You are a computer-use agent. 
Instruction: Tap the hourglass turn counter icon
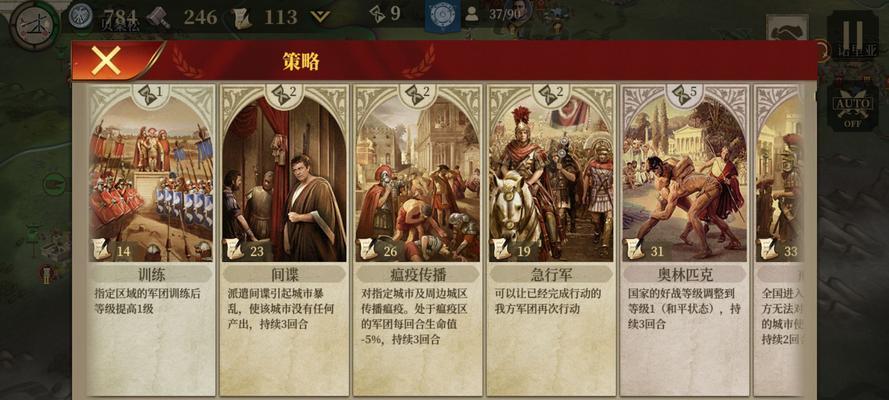pos(377,13)
